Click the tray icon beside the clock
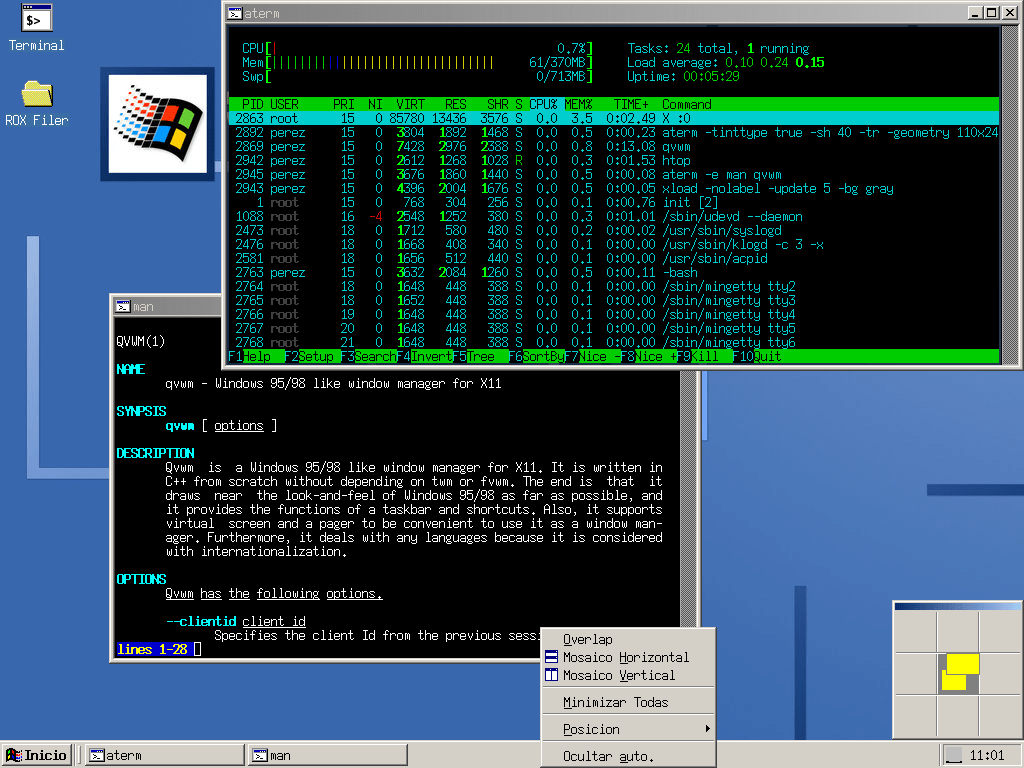 (954, 756)
